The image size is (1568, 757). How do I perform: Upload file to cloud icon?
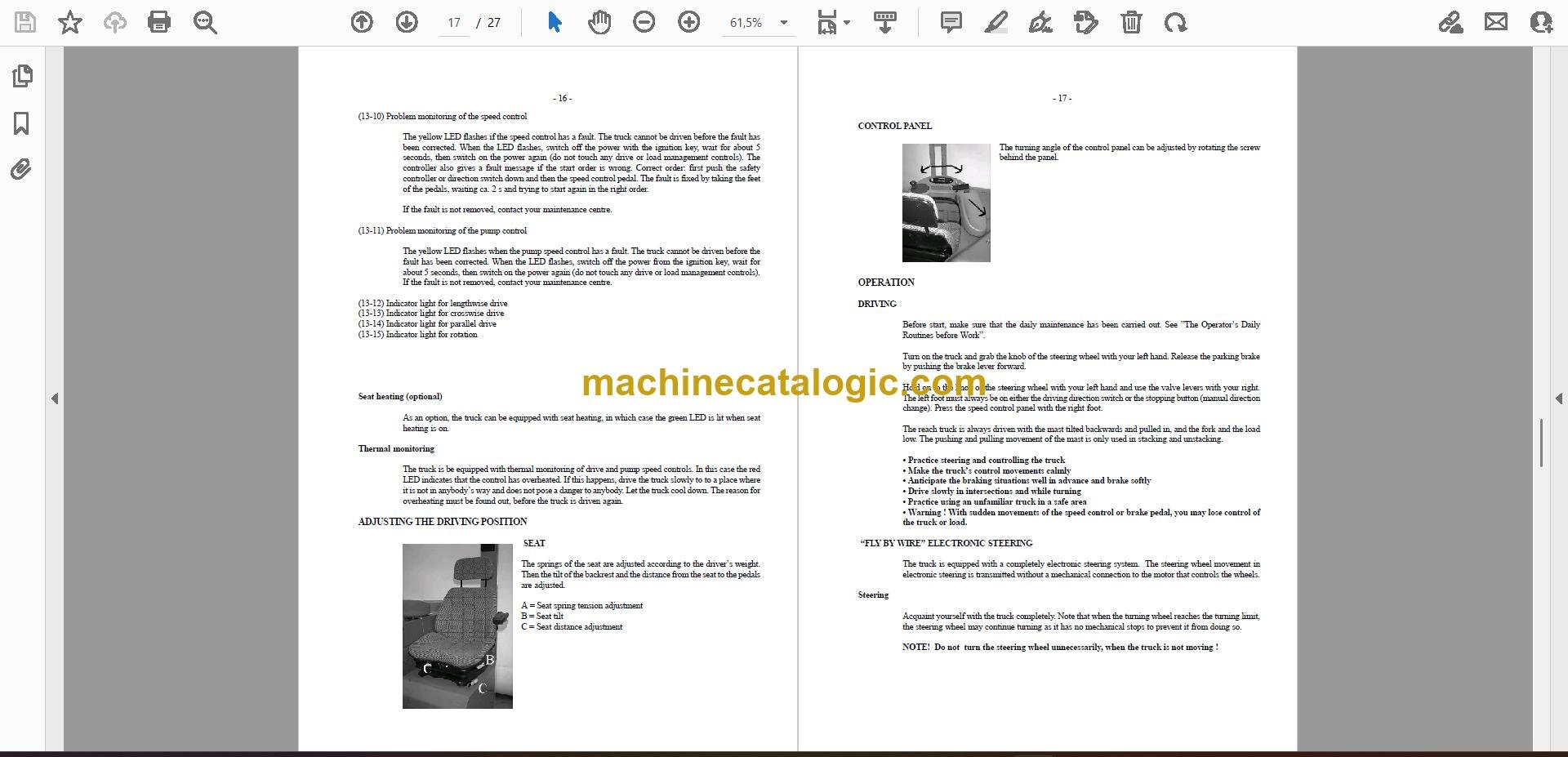(115, 22)
